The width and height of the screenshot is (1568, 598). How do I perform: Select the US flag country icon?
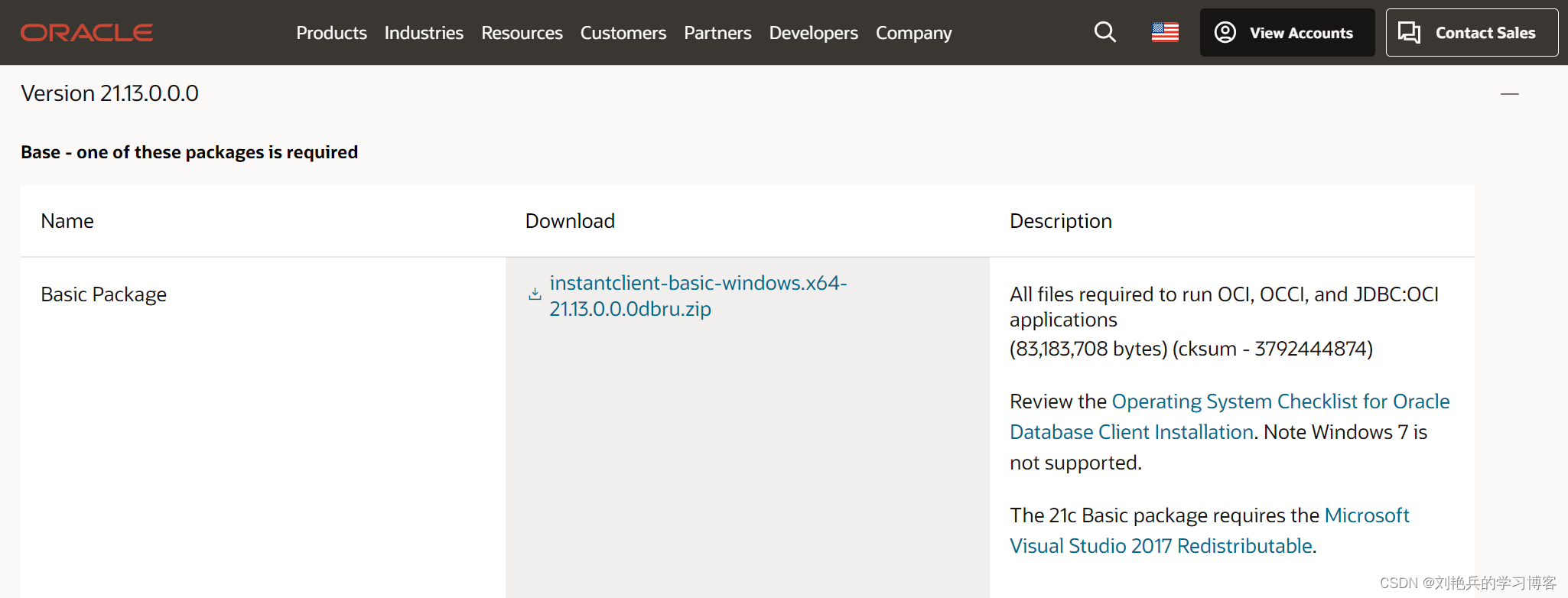1165,32
